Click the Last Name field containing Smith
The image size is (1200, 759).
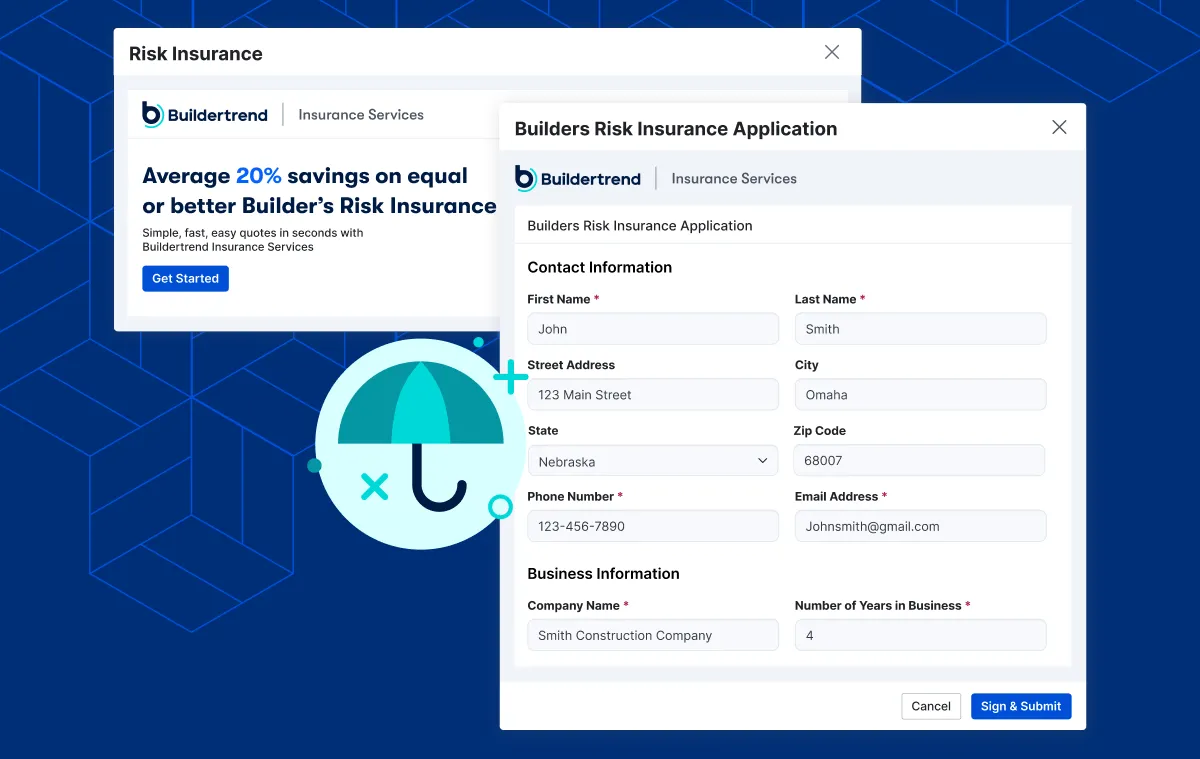tap(921, 329)
